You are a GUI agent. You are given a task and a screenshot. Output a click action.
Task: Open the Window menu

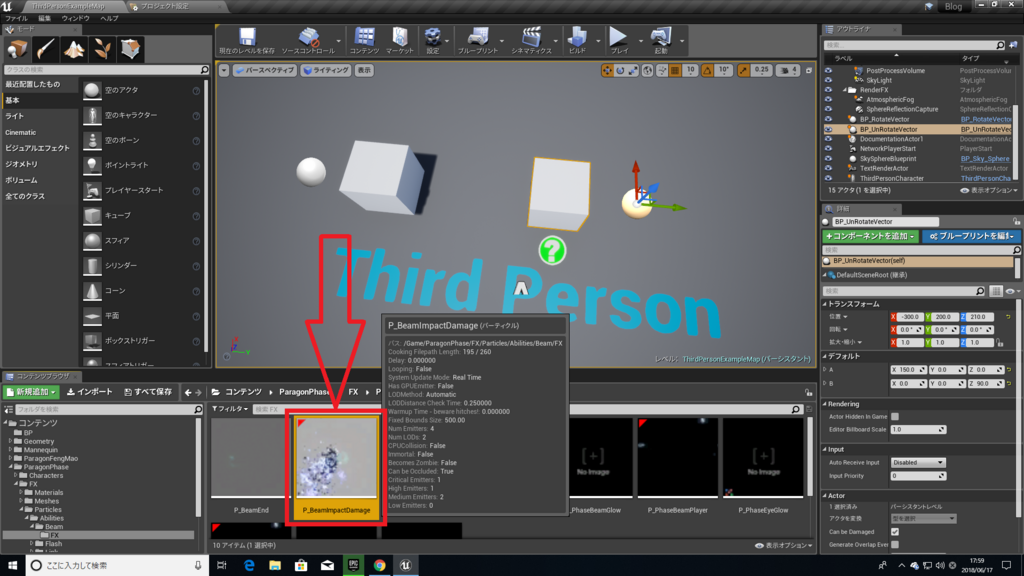(75, 18)
